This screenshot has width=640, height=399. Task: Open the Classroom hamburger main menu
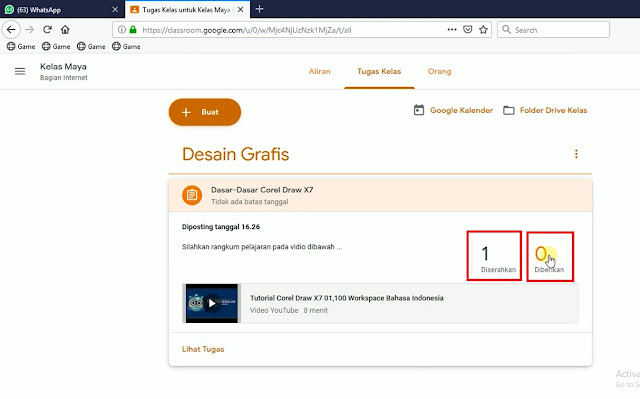tap(20, 71)
